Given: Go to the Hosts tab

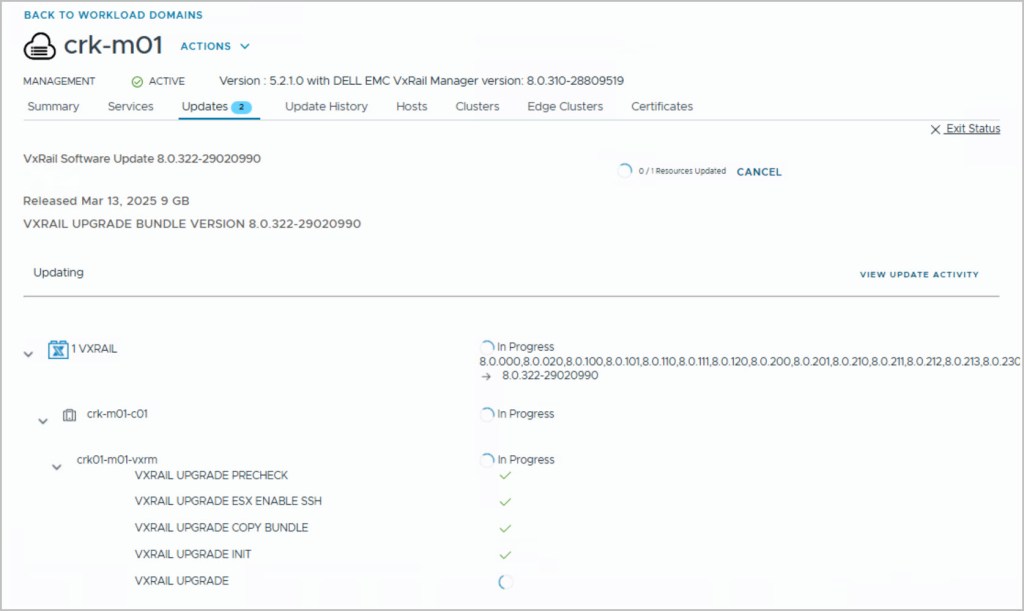Looking at the screenshot, I should point(411,106).
